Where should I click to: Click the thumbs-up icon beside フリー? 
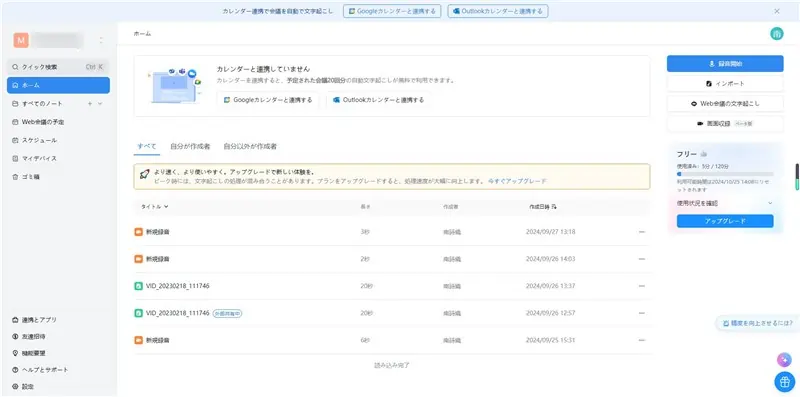coord(704,154)
